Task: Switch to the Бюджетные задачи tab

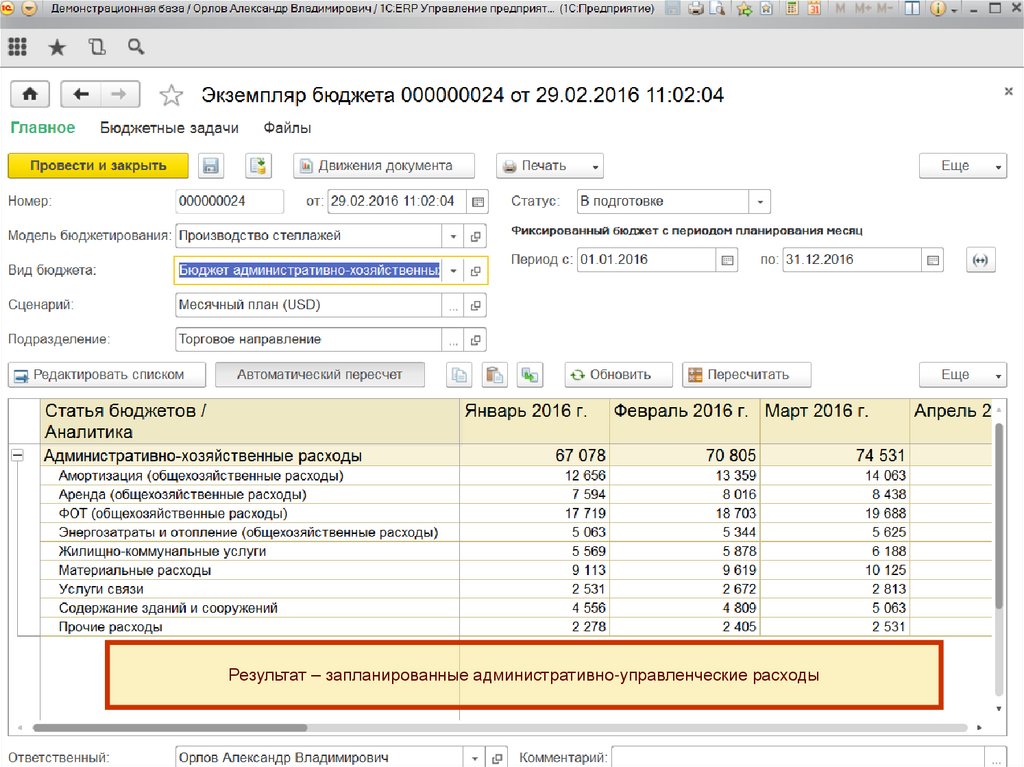Action: coord(169,128)
